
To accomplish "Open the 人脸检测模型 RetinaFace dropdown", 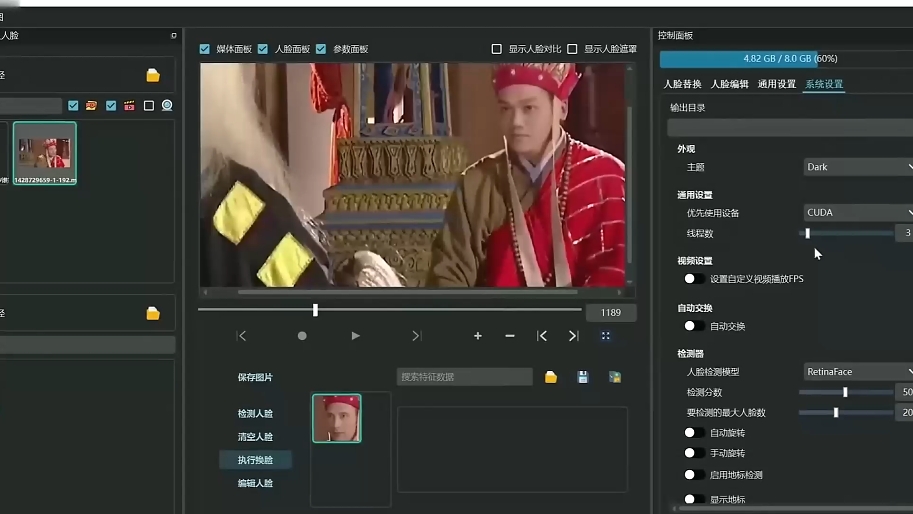I will point(858,371).
